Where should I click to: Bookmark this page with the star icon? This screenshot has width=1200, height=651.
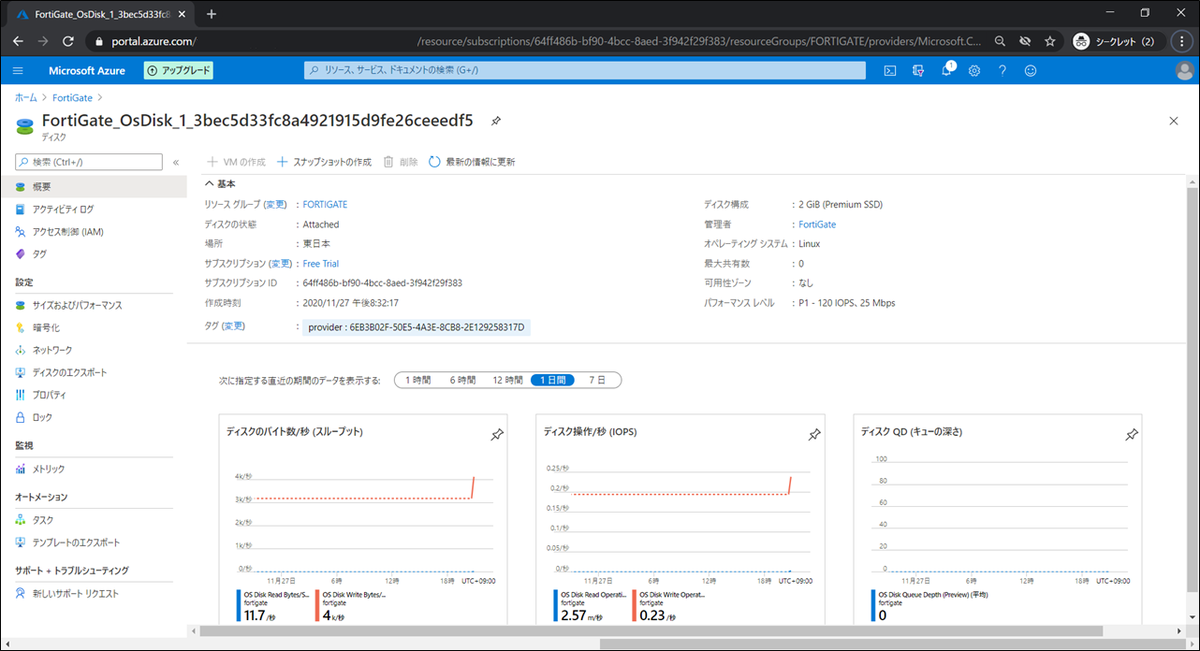(1050, 41)
